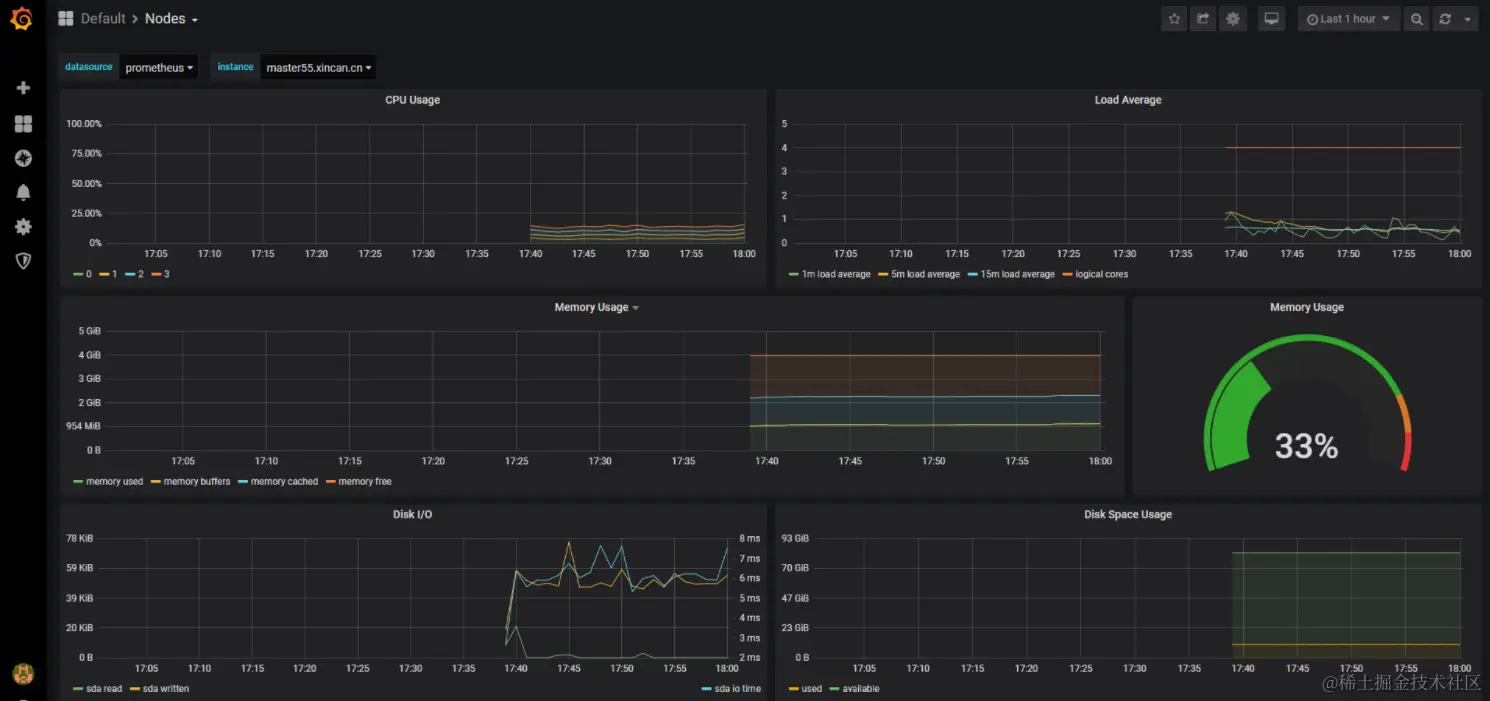Open the Memory Usage gauge panel title
The width and height of the screenshot is (1490, 701).
[1307, 307]
